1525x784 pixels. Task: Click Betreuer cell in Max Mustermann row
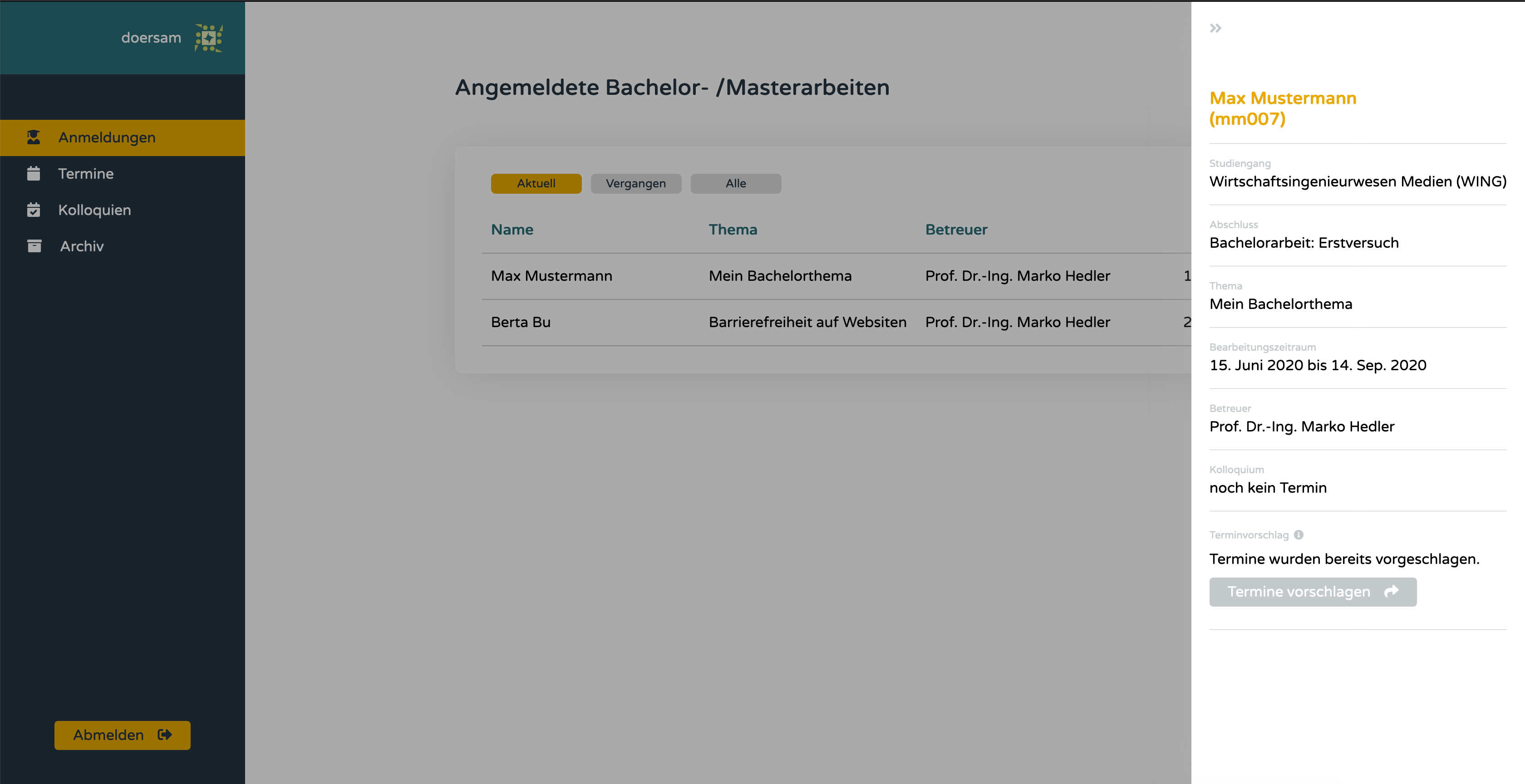coord(1018,276)
